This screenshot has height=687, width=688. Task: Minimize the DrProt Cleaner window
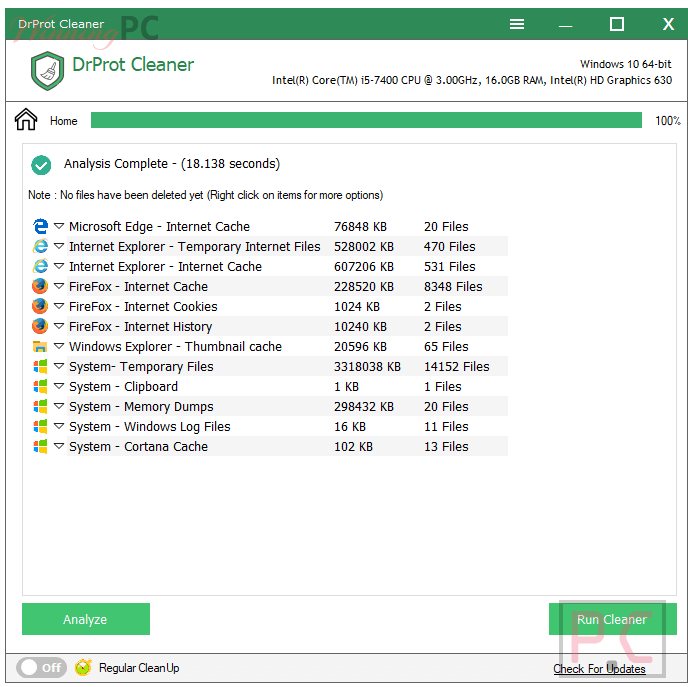(x=565, y=25)
